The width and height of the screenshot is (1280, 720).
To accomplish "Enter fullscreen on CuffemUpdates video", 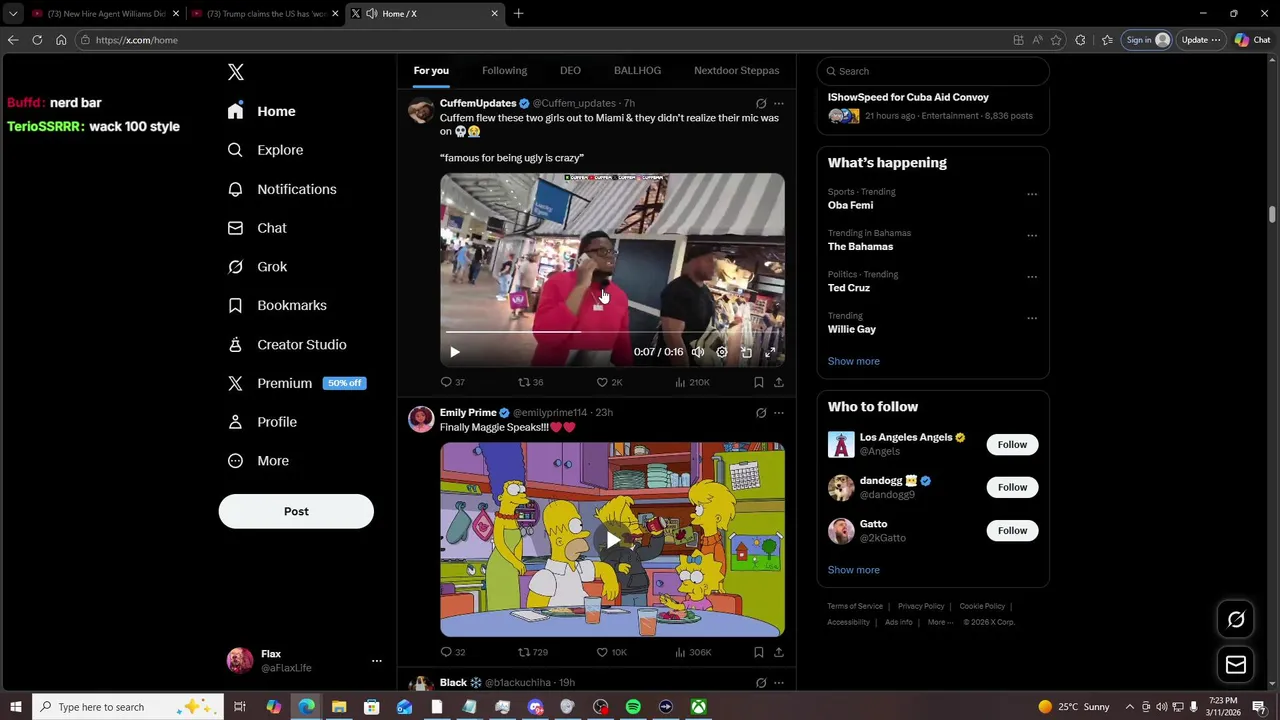I will pyautogui.click(x=770, y=352).
